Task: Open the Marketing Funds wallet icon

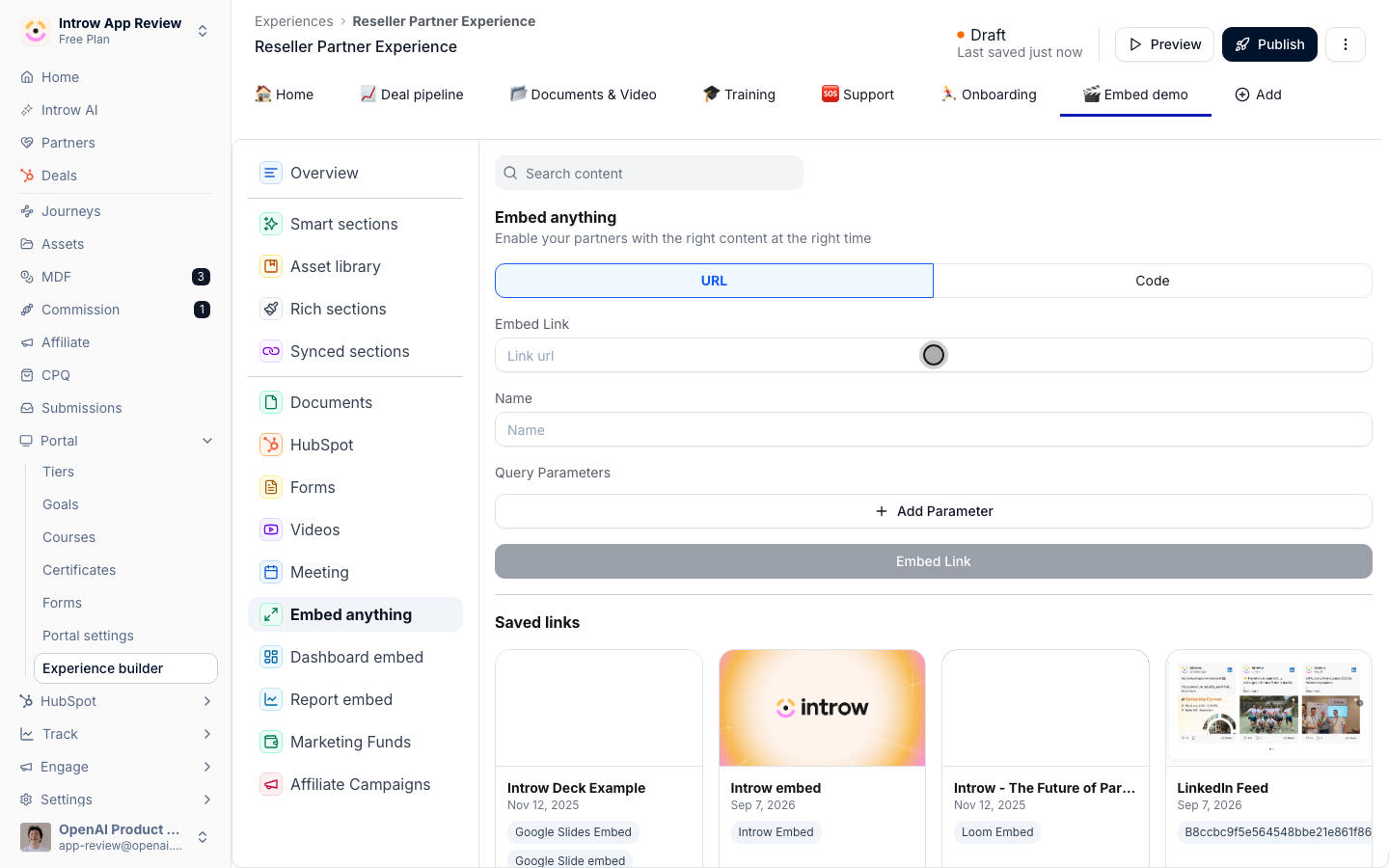Action: click(271, 742)
